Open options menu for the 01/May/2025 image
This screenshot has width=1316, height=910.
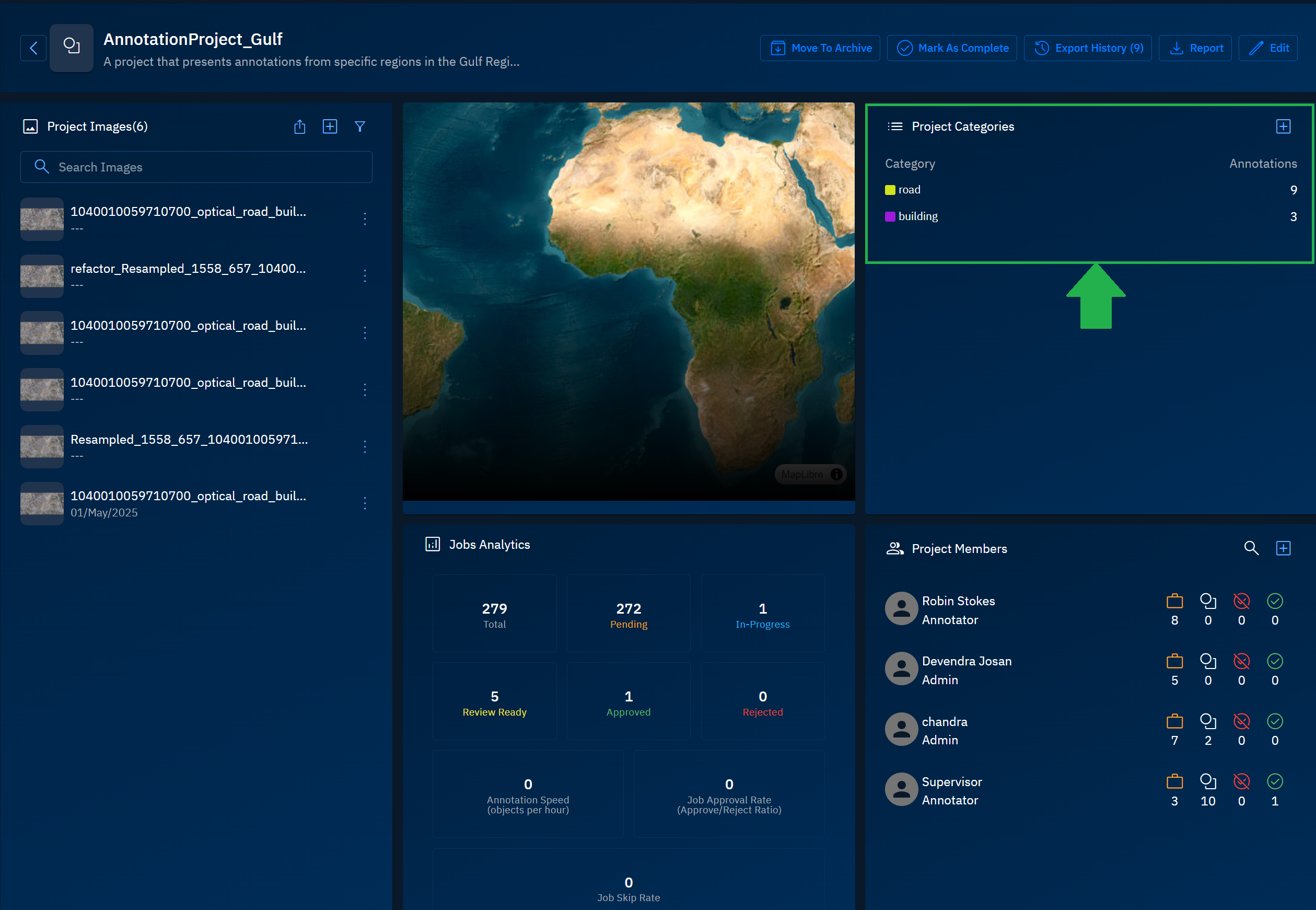point(365,503)
